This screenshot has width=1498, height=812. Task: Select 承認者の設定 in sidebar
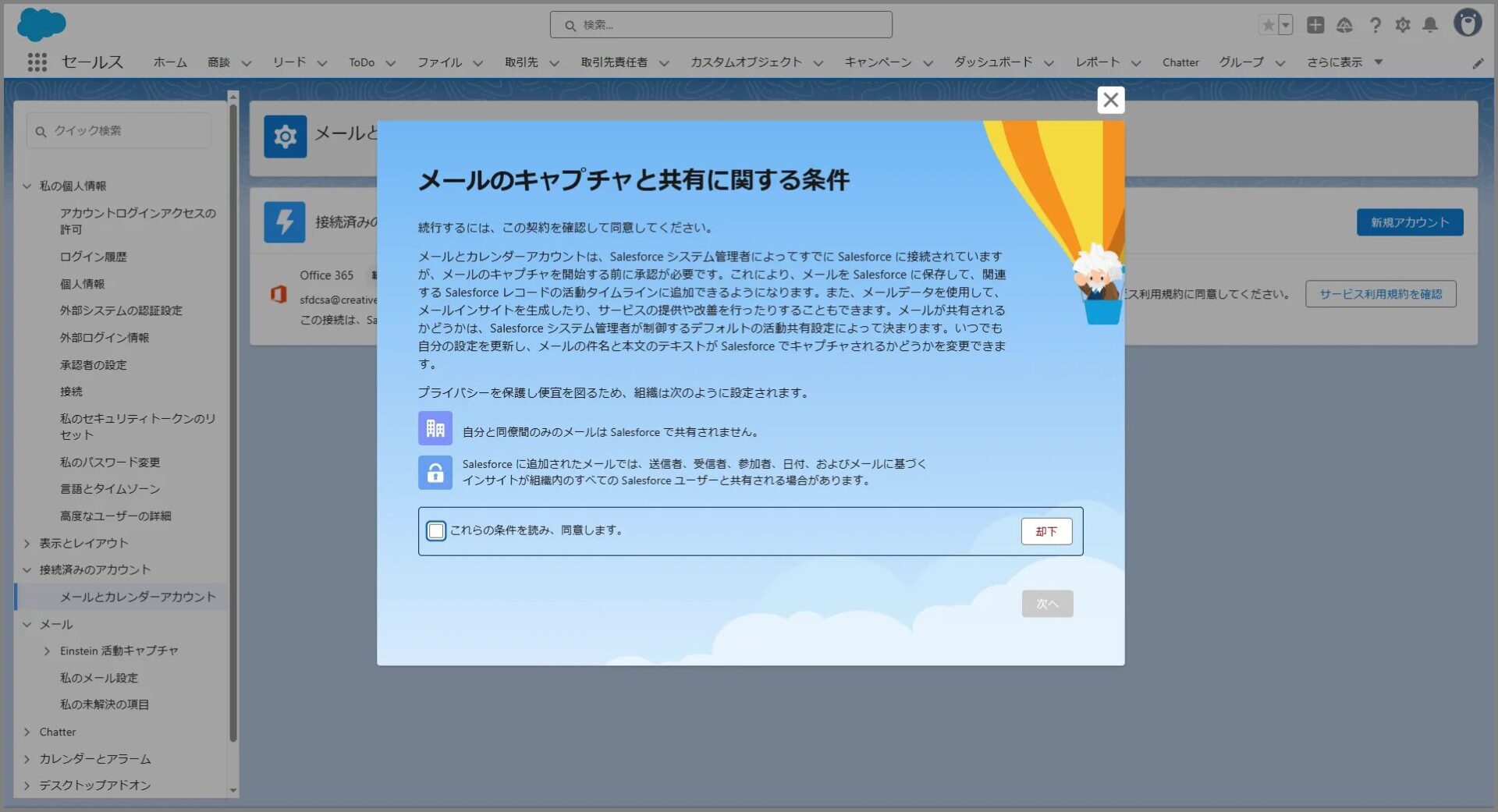pos(93,365)
